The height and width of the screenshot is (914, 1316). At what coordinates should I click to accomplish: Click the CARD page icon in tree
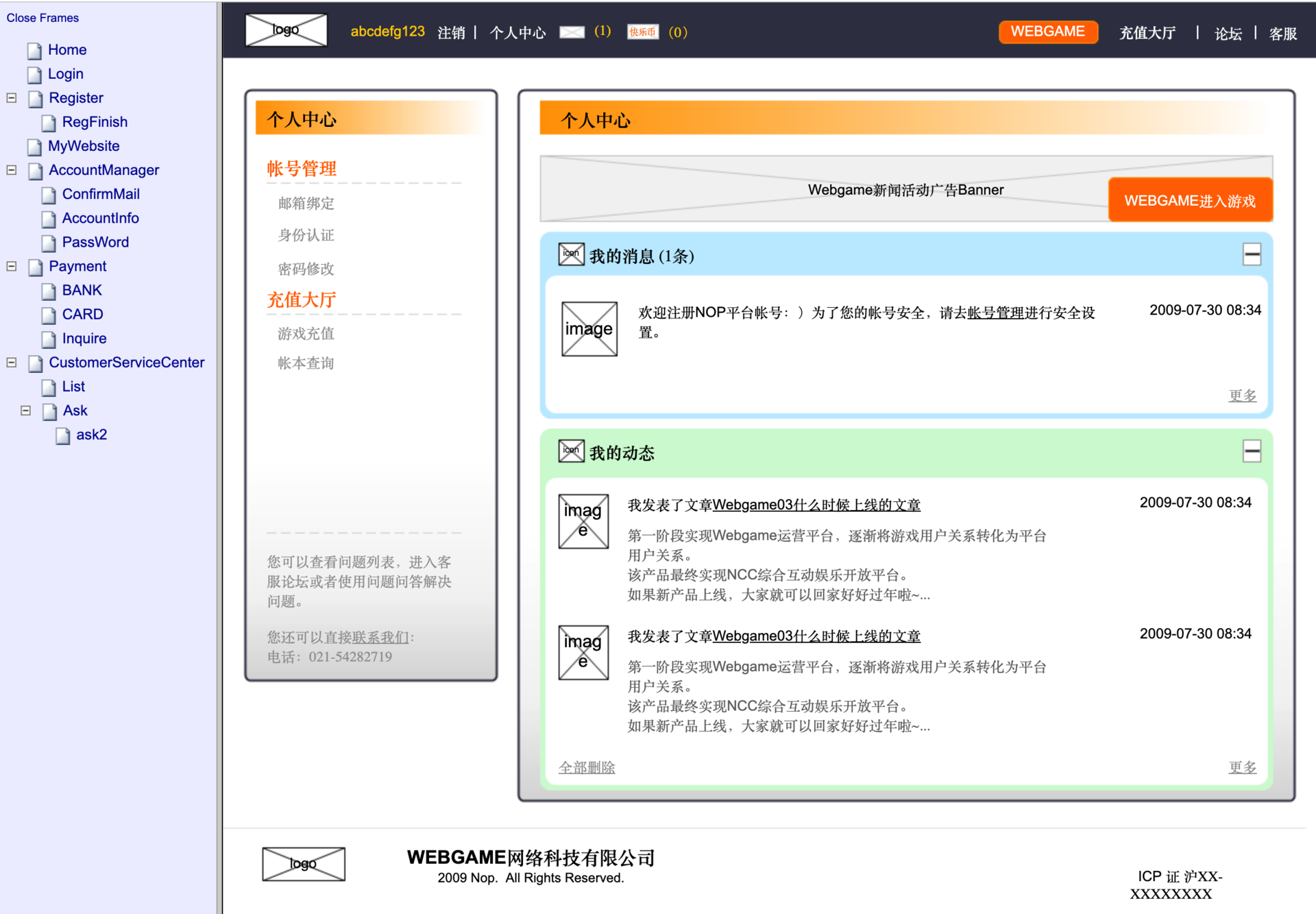pos(49,315)
